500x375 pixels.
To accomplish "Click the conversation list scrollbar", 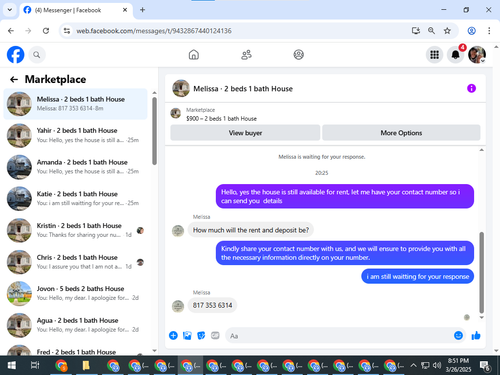I will click(154, 131).
